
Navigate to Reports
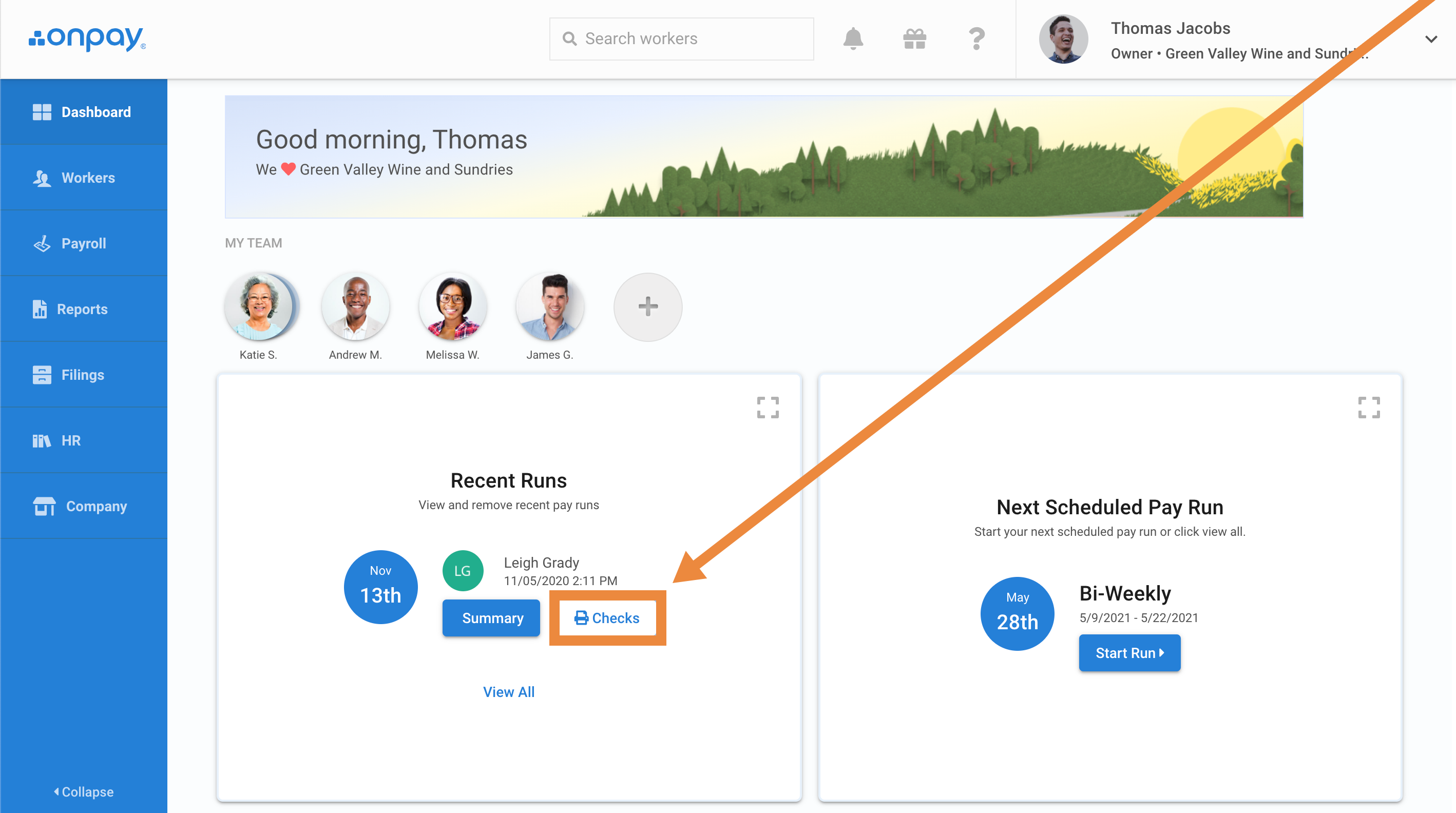click(x=84, y=309)
